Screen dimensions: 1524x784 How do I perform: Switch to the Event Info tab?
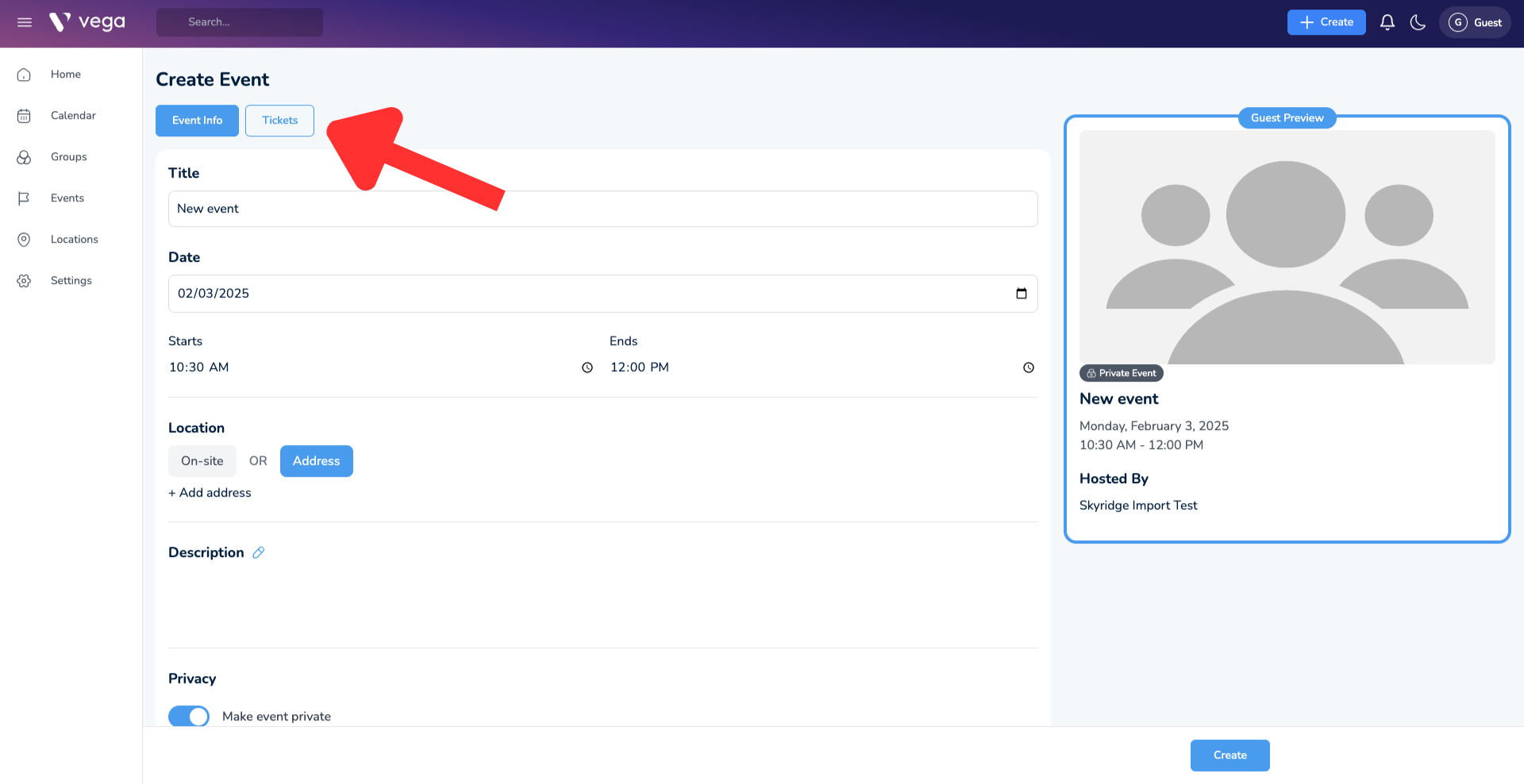197,121
